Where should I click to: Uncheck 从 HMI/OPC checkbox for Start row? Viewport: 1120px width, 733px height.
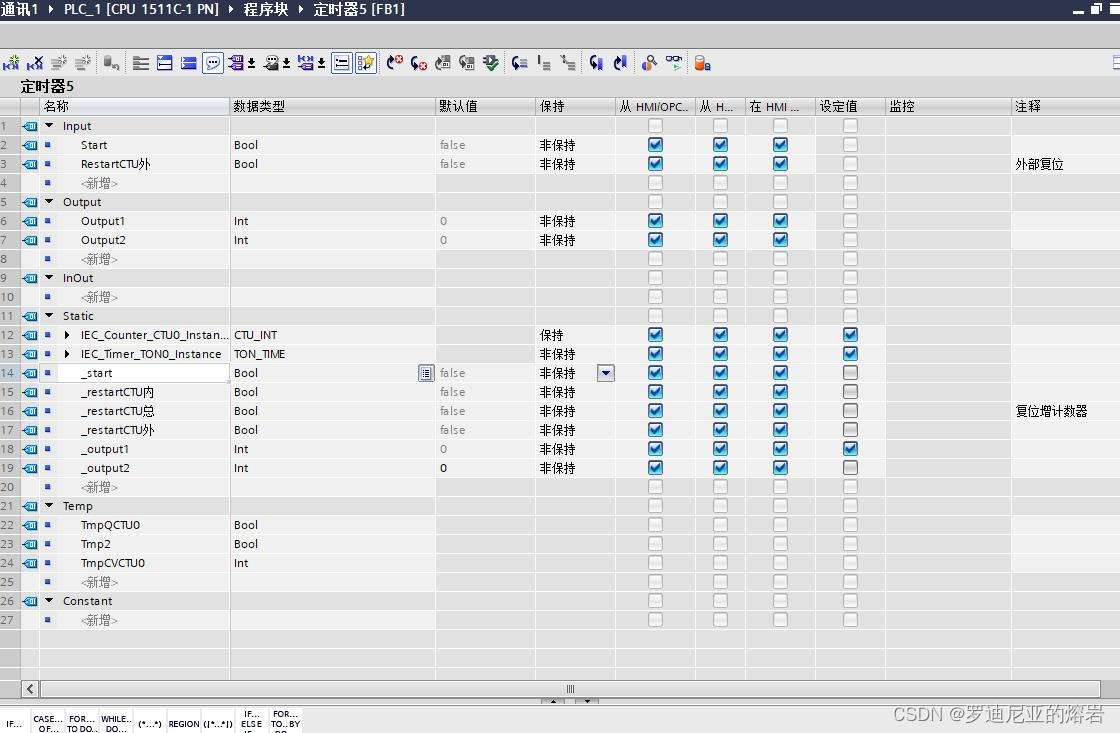pyautogui.click(x=655, y=144)
